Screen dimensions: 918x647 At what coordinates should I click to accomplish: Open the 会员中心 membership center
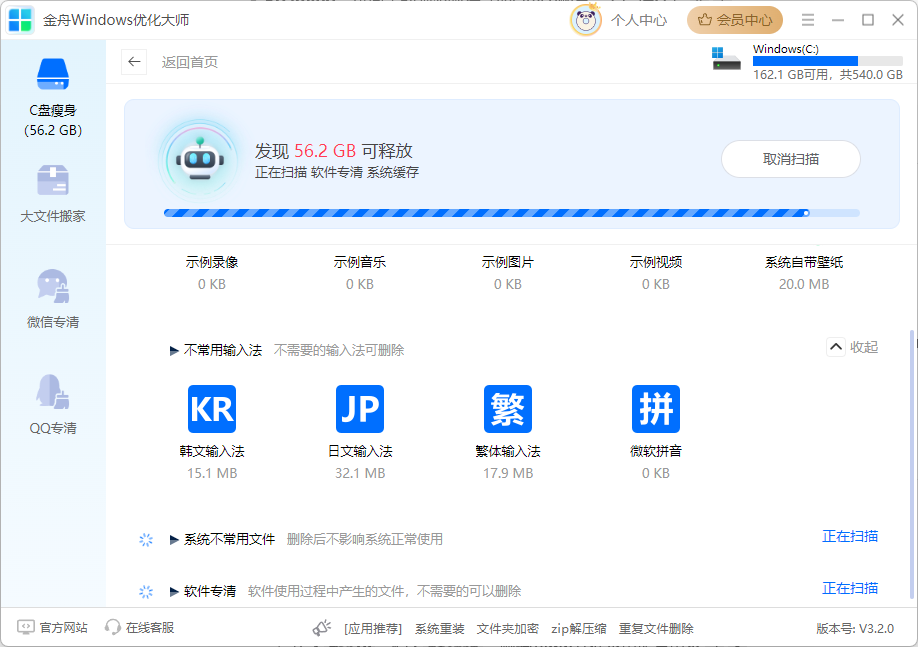[x=735, y=20]
